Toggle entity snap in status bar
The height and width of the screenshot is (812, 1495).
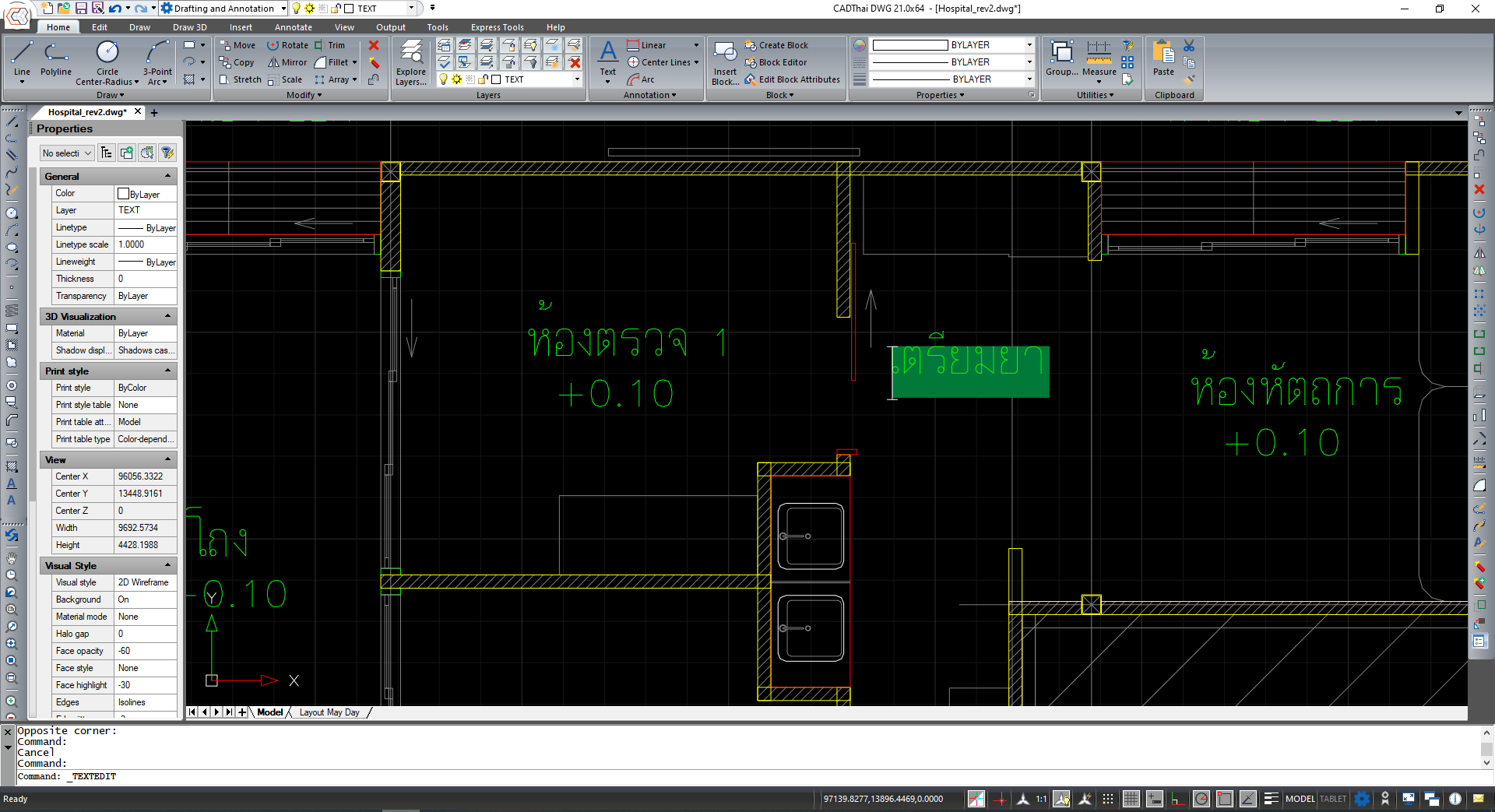tap(1224, 799)
